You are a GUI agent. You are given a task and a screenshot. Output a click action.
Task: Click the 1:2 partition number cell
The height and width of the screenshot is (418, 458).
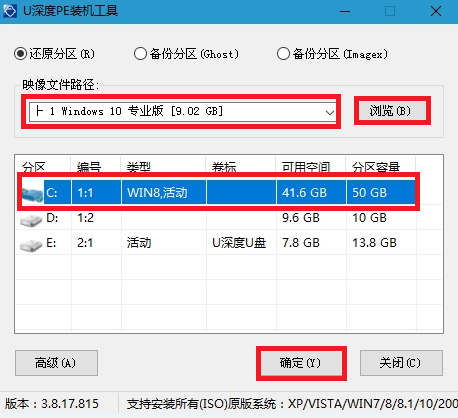tap(85, 218)
